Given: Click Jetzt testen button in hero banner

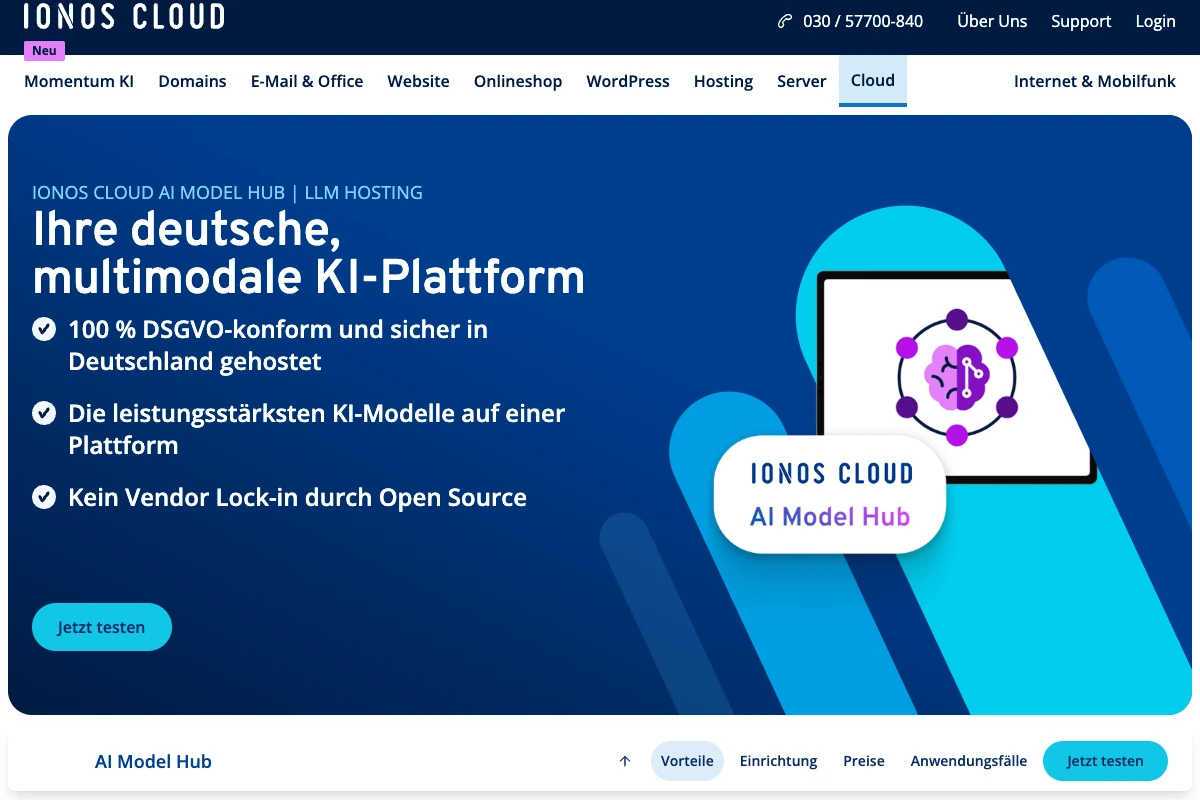Looking at the screenshot, I should (102, 627).
